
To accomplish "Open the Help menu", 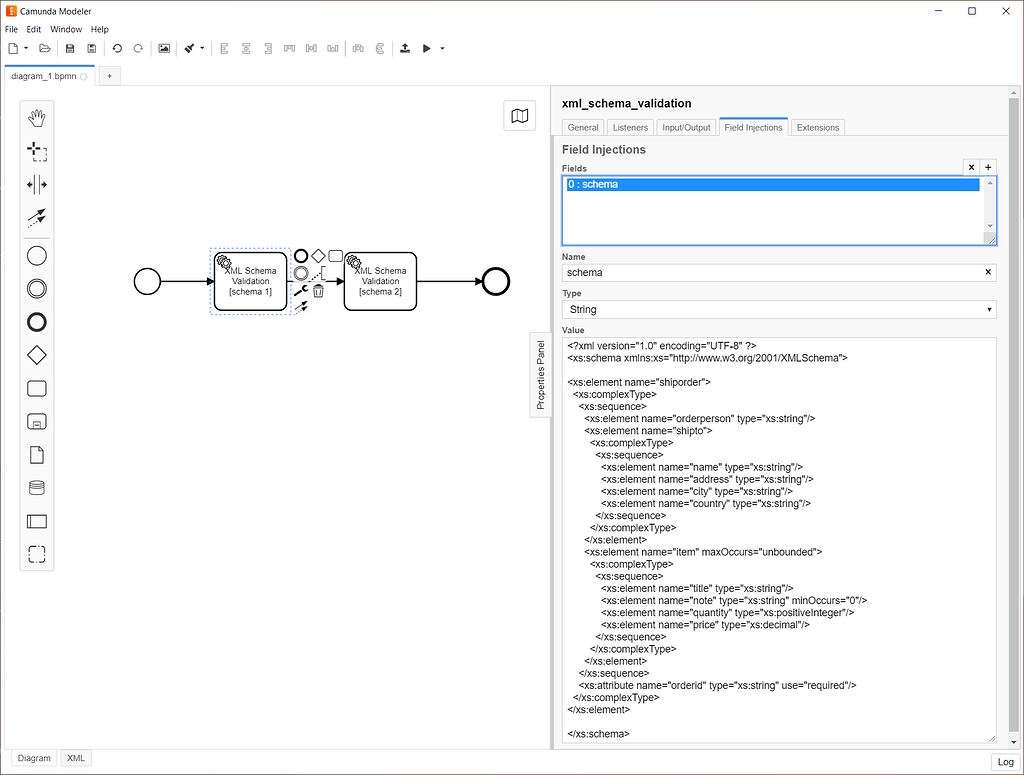I will (99, 29).
